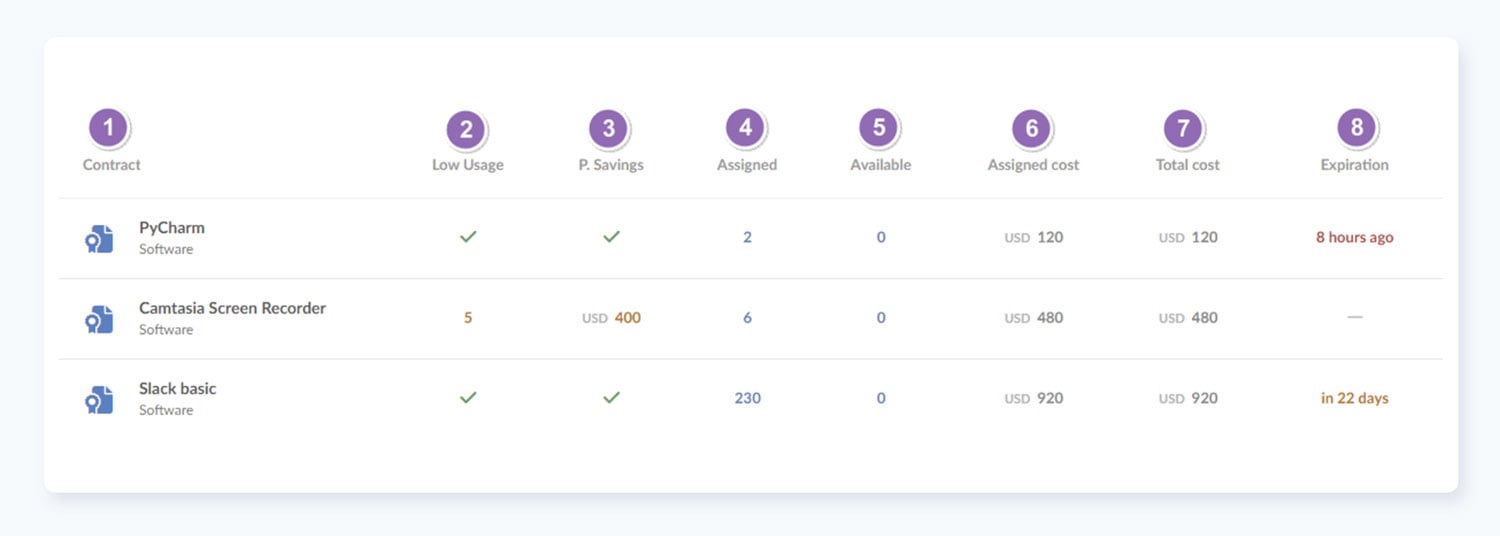Click the USD 400 potential savings for Camtasia
The image size is (1500, 536).
(611, 318)
